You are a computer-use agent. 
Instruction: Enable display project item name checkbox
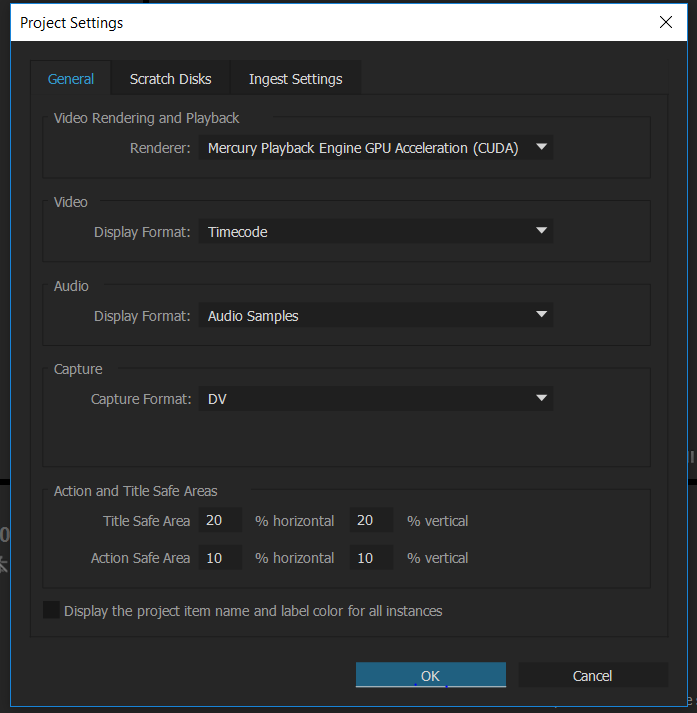point(52,610)
